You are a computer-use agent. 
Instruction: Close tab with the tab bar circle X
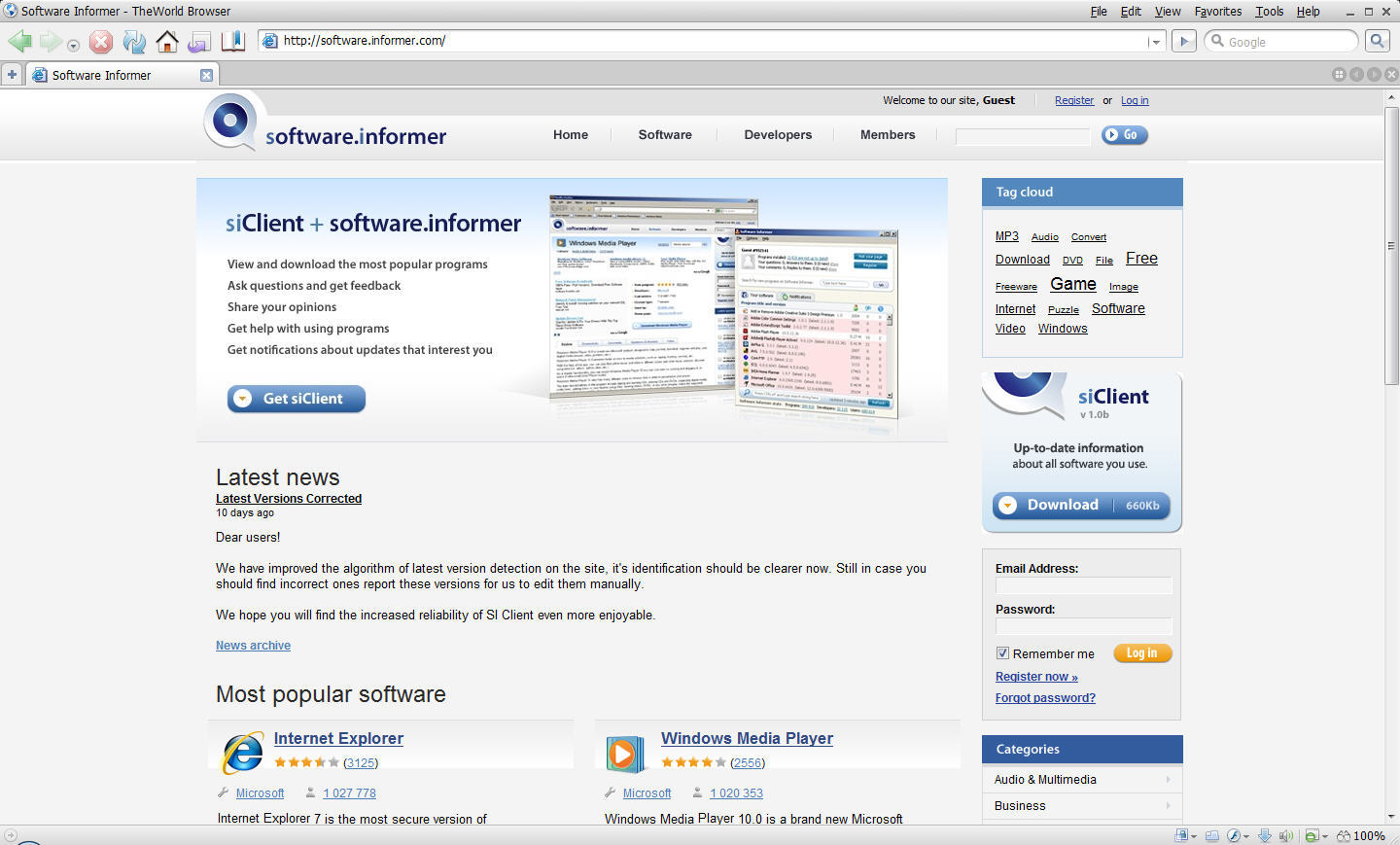point(1391,75)
